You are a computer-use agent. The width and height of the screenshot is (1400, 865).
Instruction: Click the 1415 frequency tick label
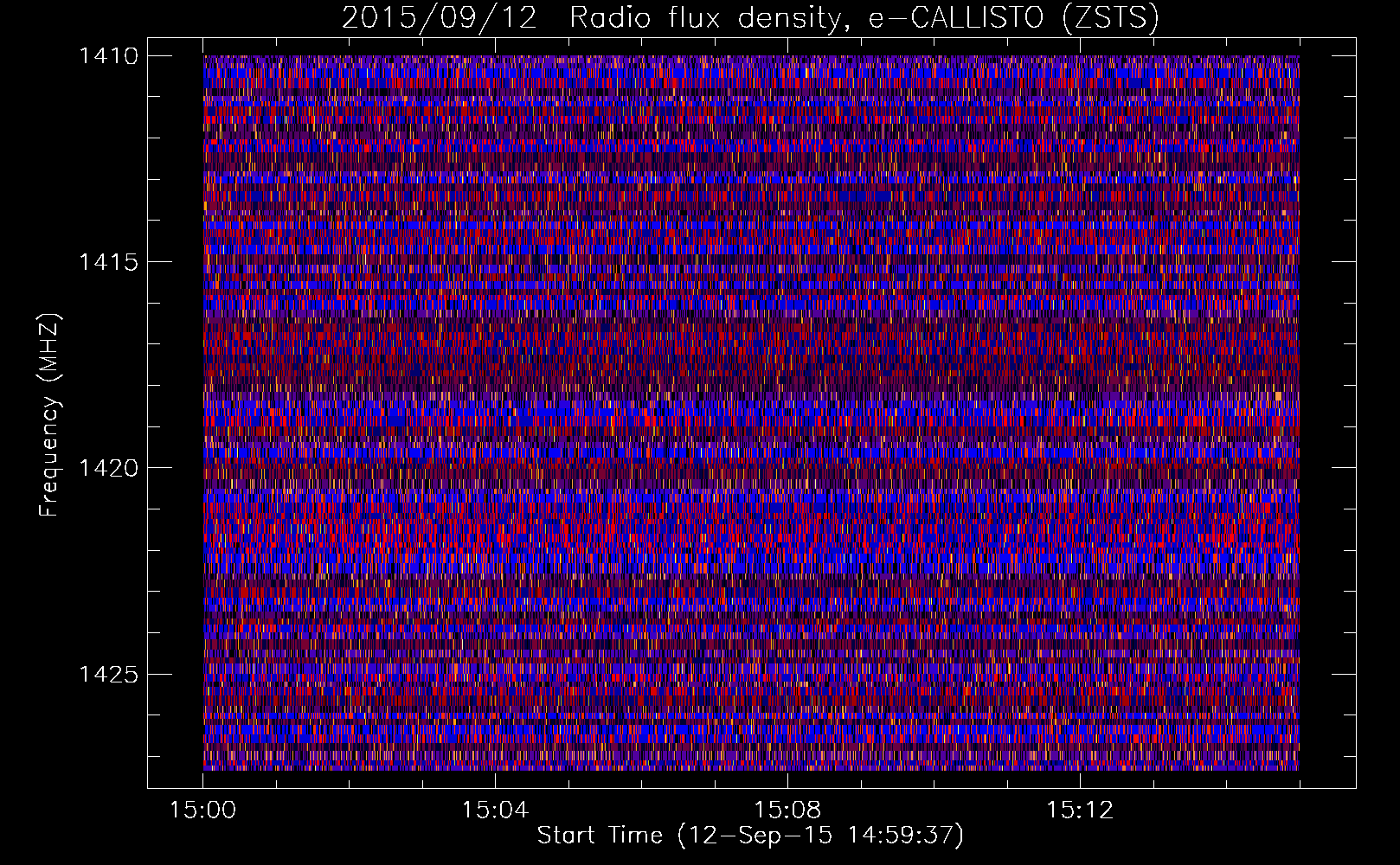pyautogui.click(x=108, y=262)
